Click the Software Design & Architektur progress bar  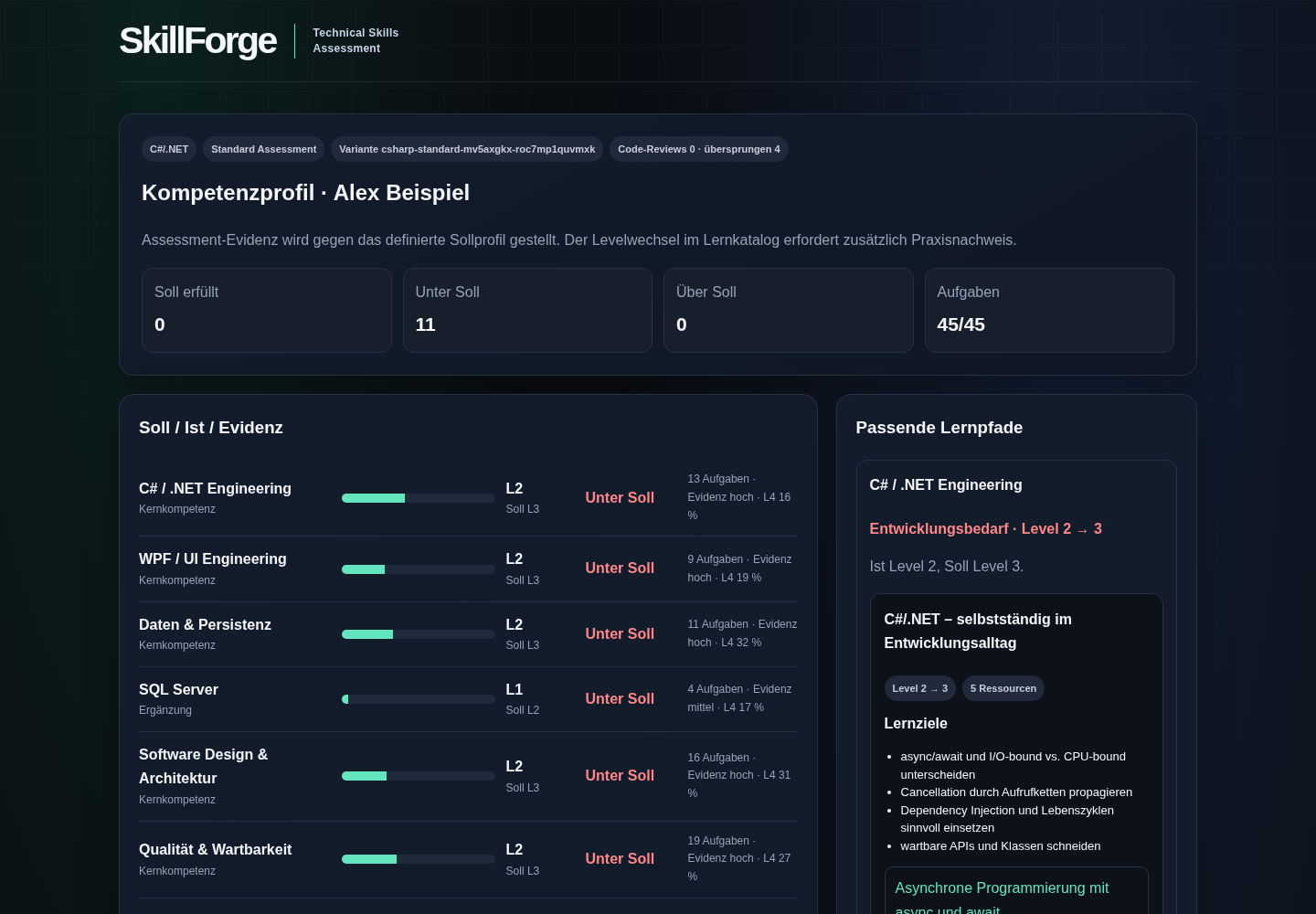419,776
